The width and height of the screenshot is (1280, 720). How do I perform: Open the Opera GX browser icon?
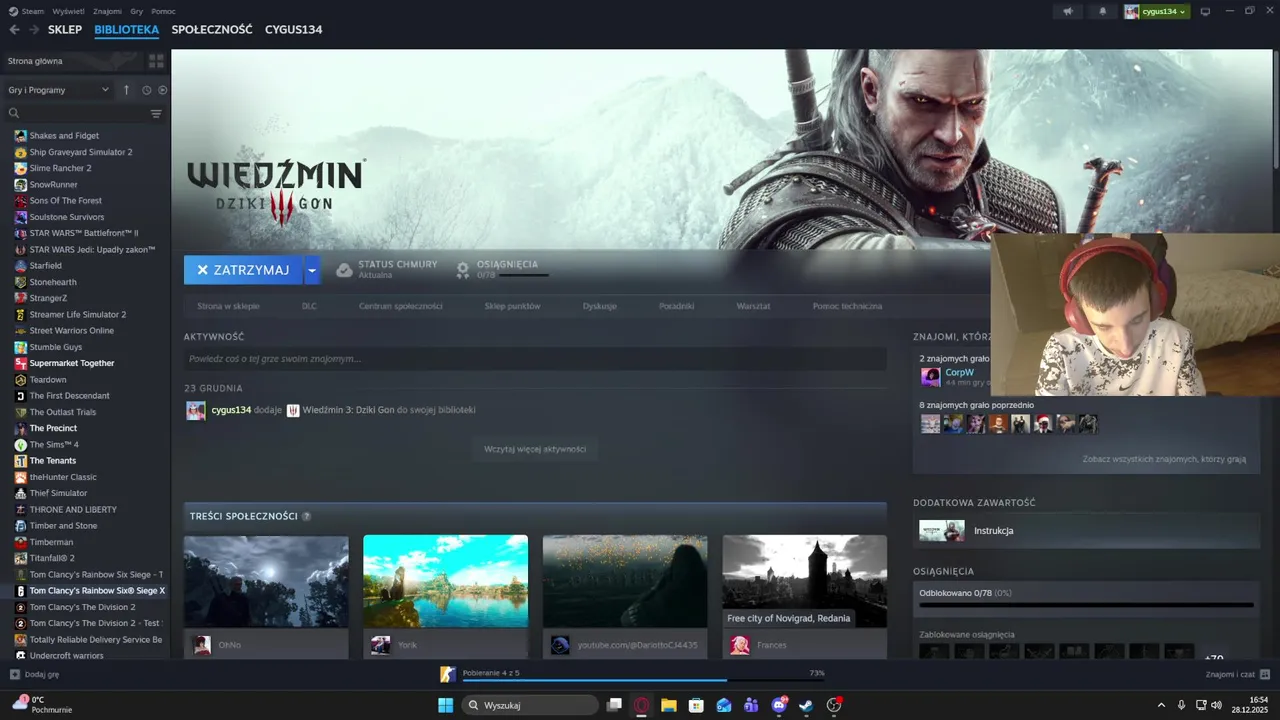point(642,705)
